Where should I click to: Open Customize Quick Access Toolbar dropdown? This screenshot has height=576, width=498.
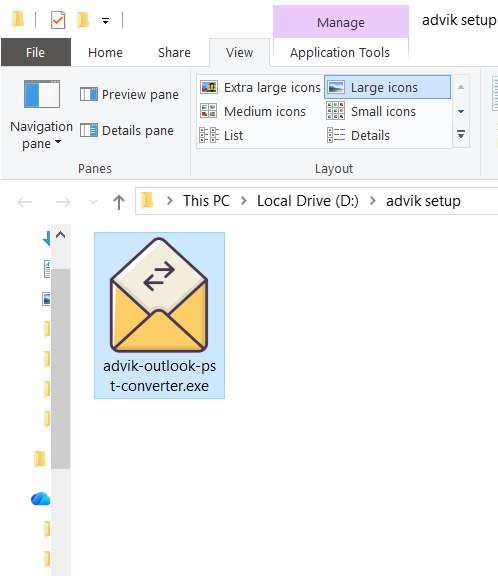(x=105, y=21)
